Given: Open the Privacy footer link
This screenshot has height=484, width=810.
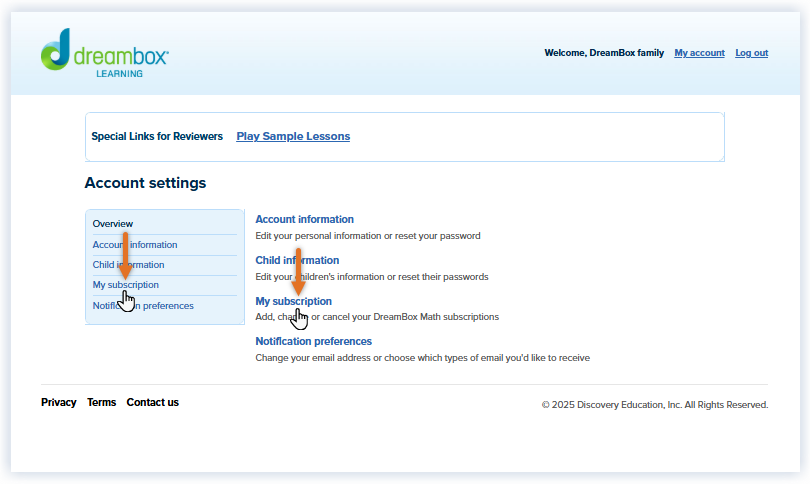Looking at the screenshot, I should coord(58,402).
